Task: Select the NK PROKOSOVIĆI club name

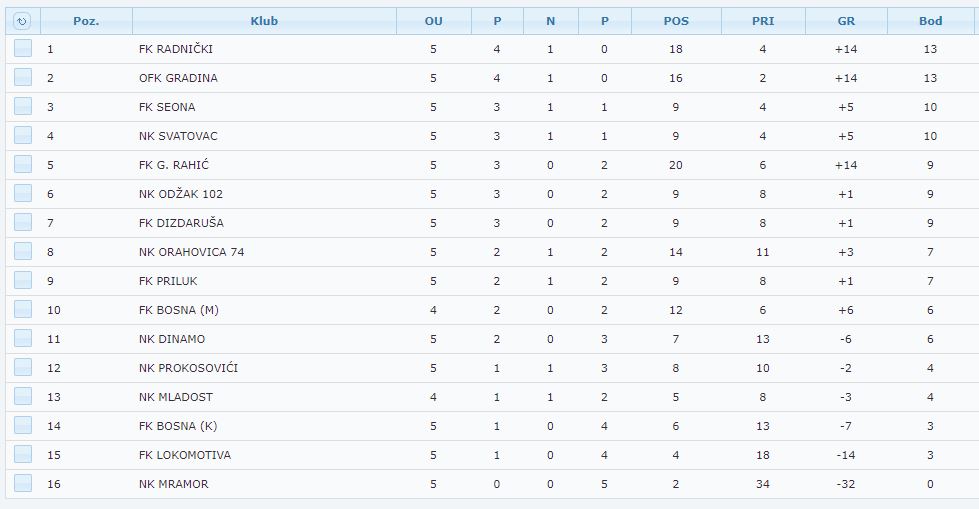Action: pos(188,368)
